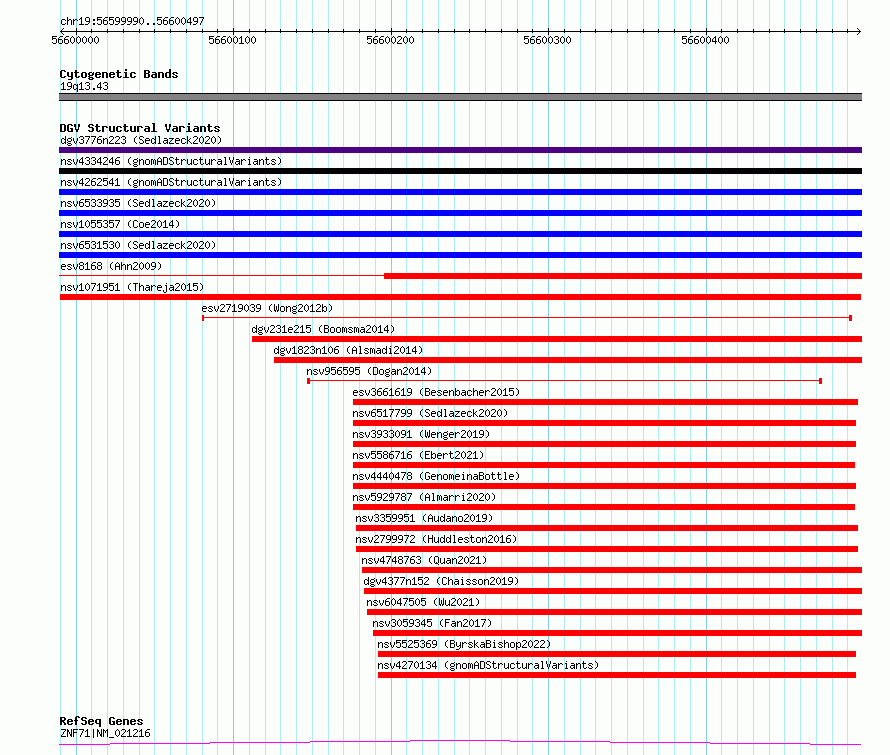Viewport: 890px width, 755px height.
Task: Open nsv3359951 (Audano2019) variant
Action: pos(424,518)
